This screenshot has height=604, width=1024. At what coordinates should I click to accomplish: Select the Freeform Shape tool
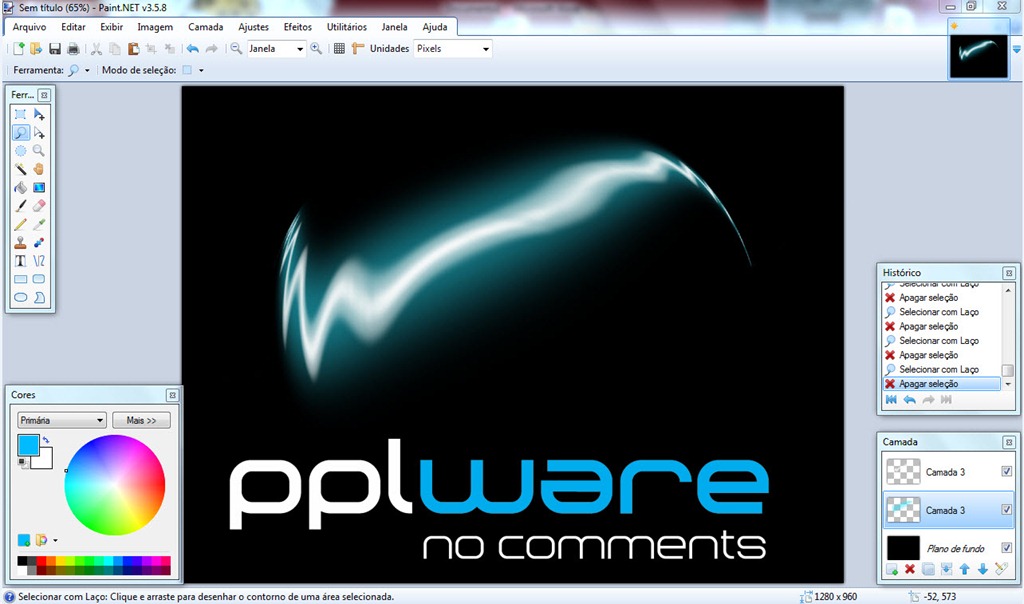(39, 297)
